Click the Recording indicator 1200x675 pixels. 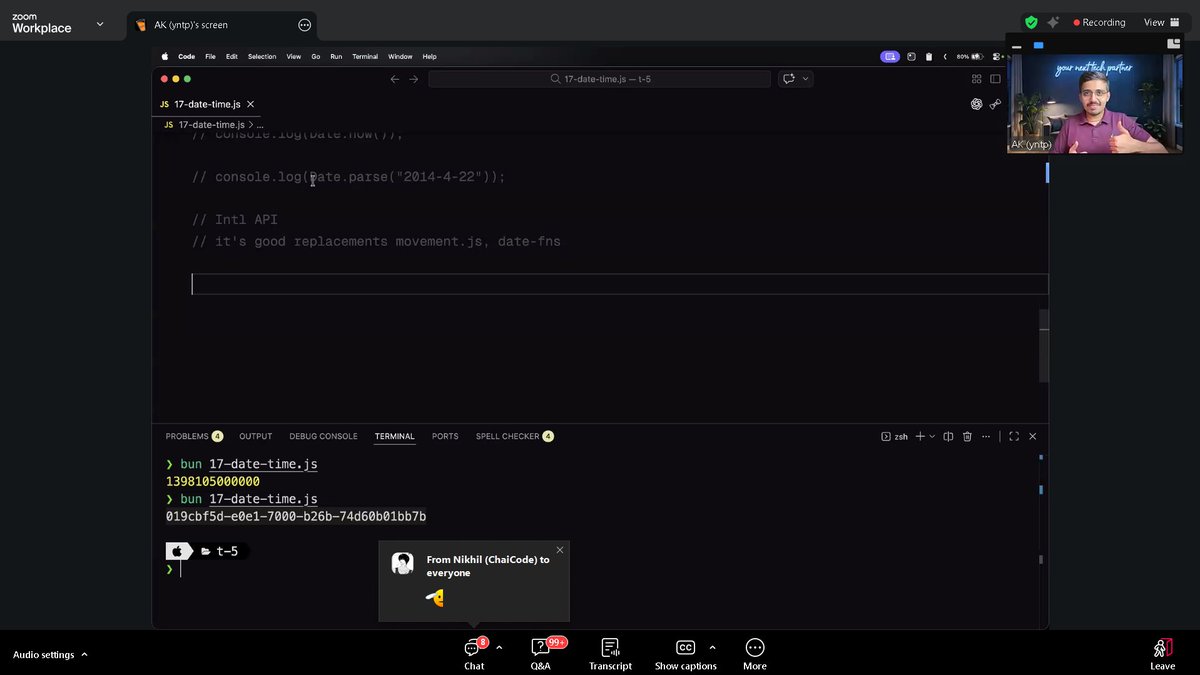pyautogui.click(x=1099, y=22)
